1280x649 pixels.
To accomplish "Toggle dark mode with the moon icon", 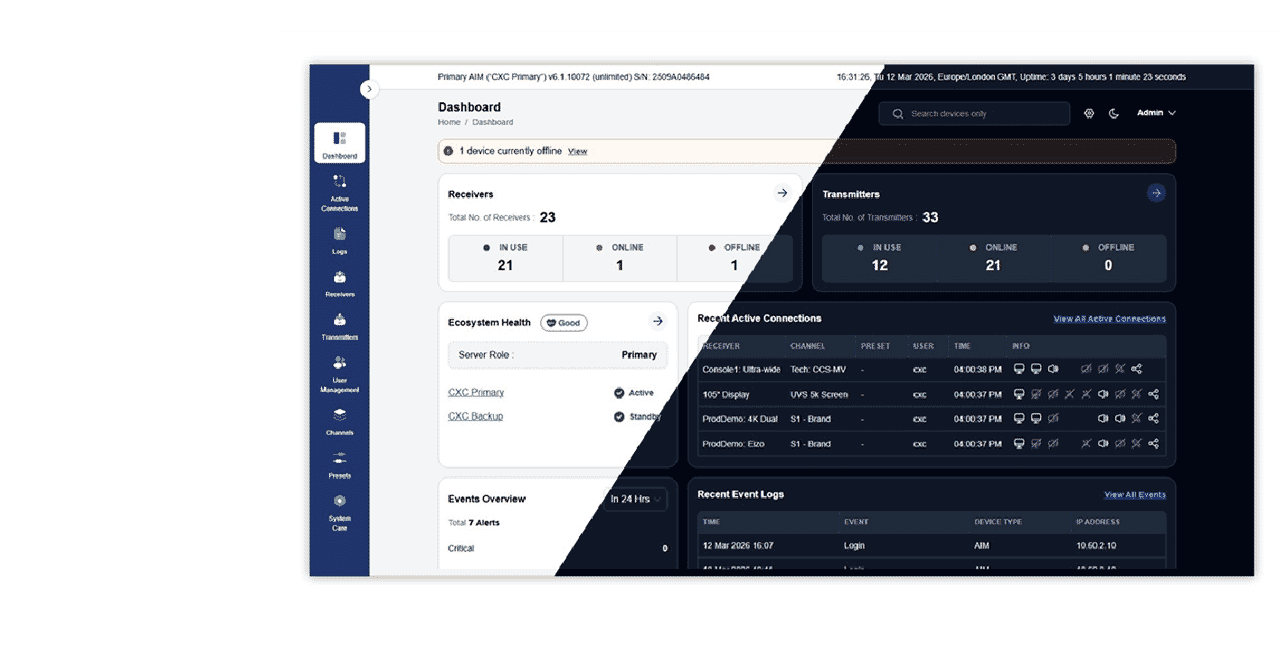I will (x=1114, y=114).
